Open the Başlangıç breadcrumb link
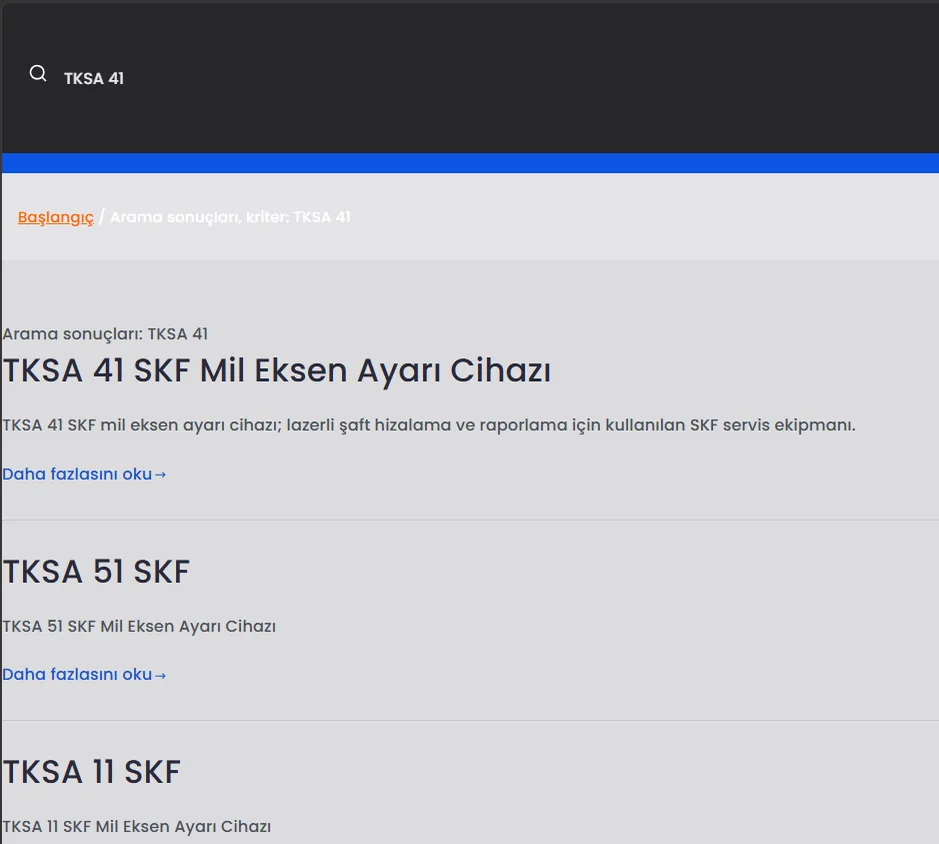The height and width of the screenshot is (844, 939). (x=56, y=217)
